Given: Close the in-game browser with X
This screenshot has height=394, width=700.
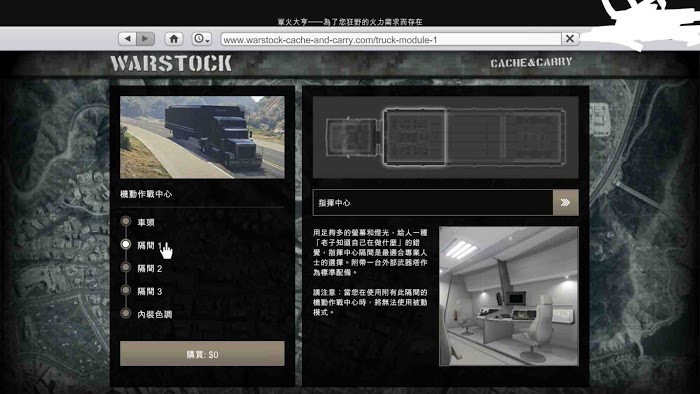Looking at the screenshot, I should (x=570, y=39).
